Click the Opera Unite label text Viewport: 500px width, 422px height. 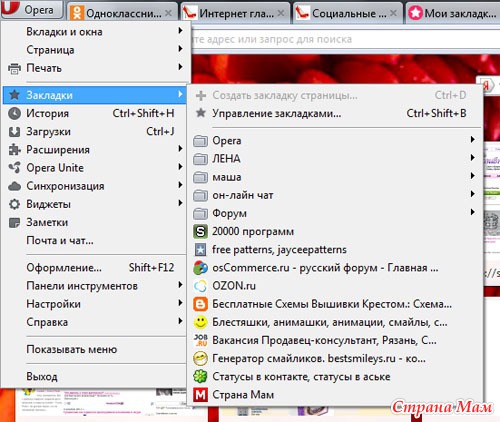(x=55, y=168)
